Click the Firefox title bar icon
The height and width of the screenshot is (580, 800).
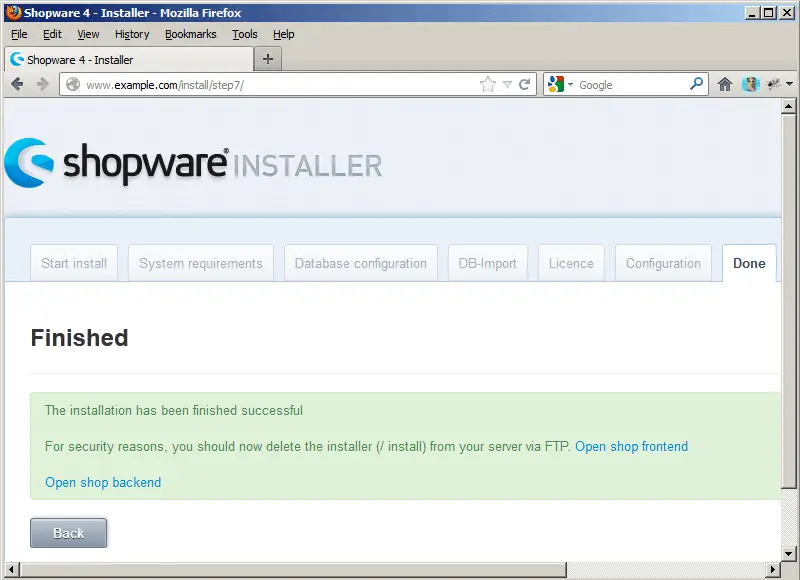[x=14, y=12]
